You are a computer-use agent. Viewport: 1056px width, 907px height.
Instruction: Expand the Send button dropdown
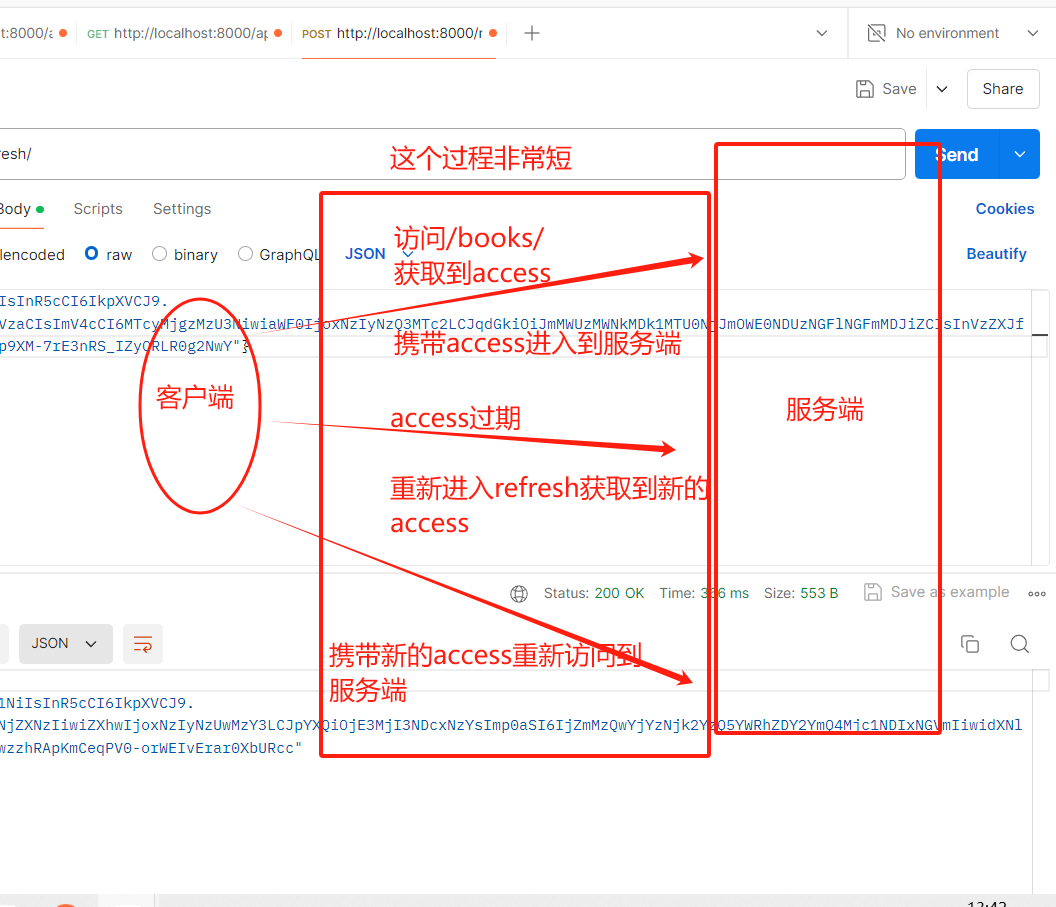point(1019,154)
